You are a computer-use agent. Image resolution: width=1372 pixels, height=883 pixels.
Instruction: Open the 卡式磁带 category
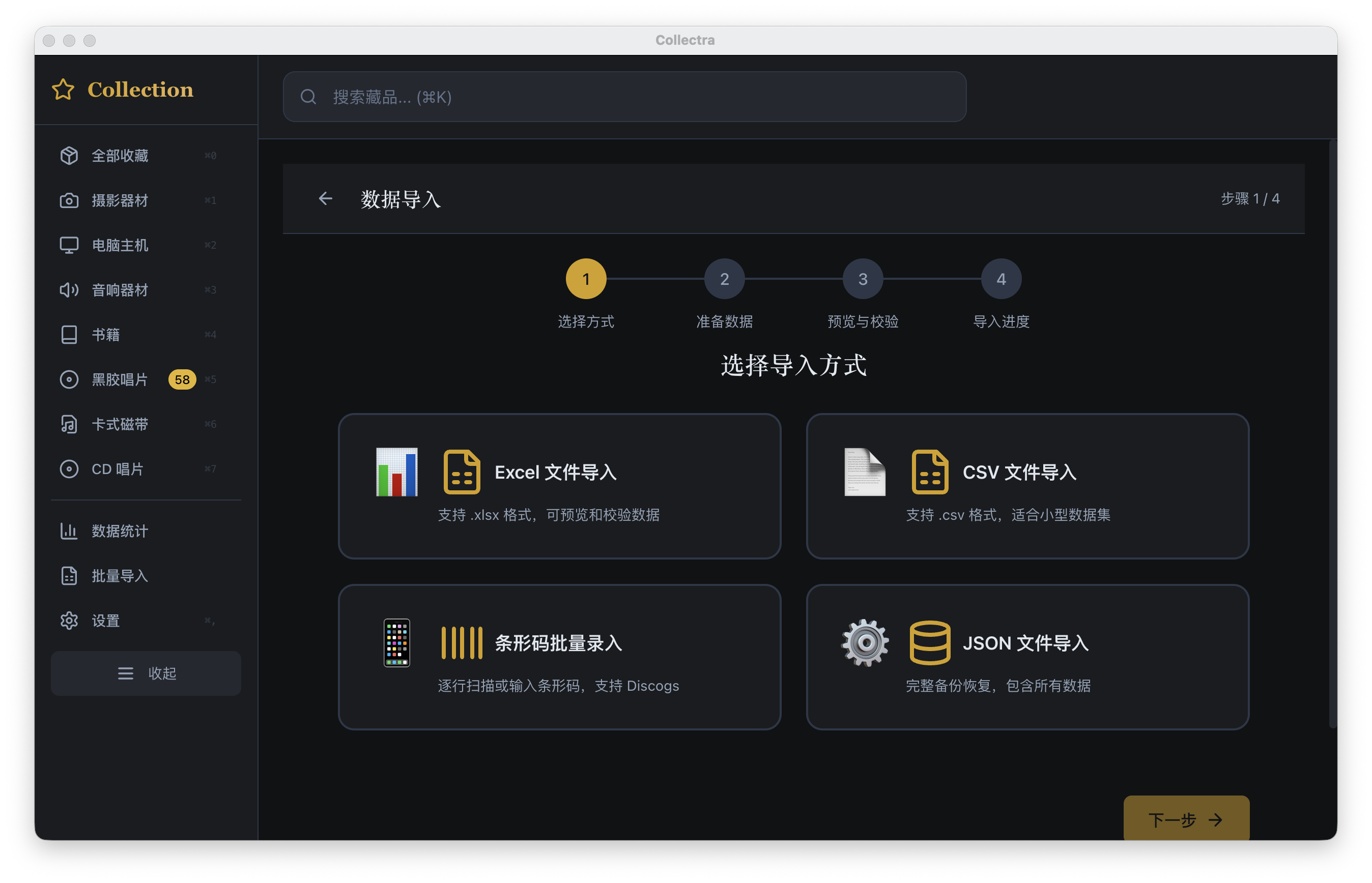pyautogui.click(x=146, y=424)
